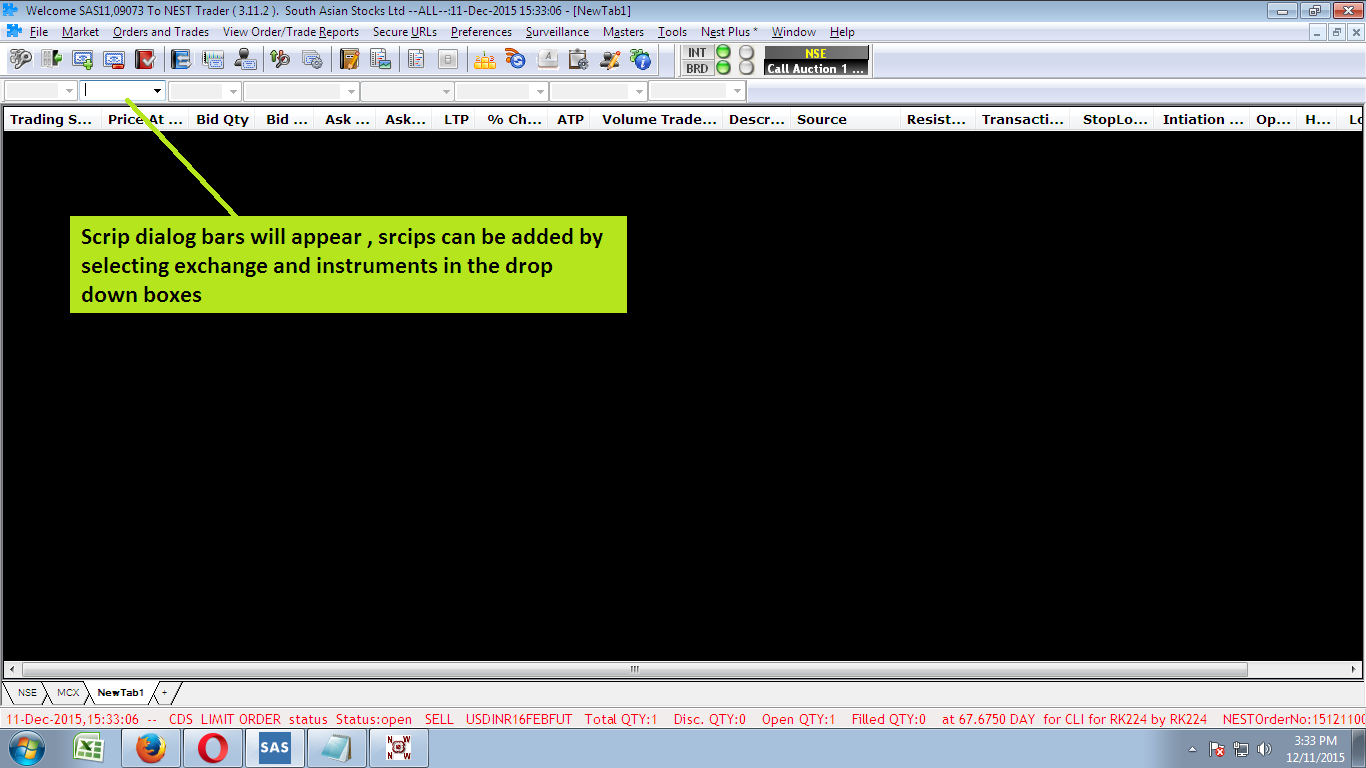The height and width of the screenshot is (768, 1366).
Task: Click the greyed-out square box icon
Action: (448, 60)
